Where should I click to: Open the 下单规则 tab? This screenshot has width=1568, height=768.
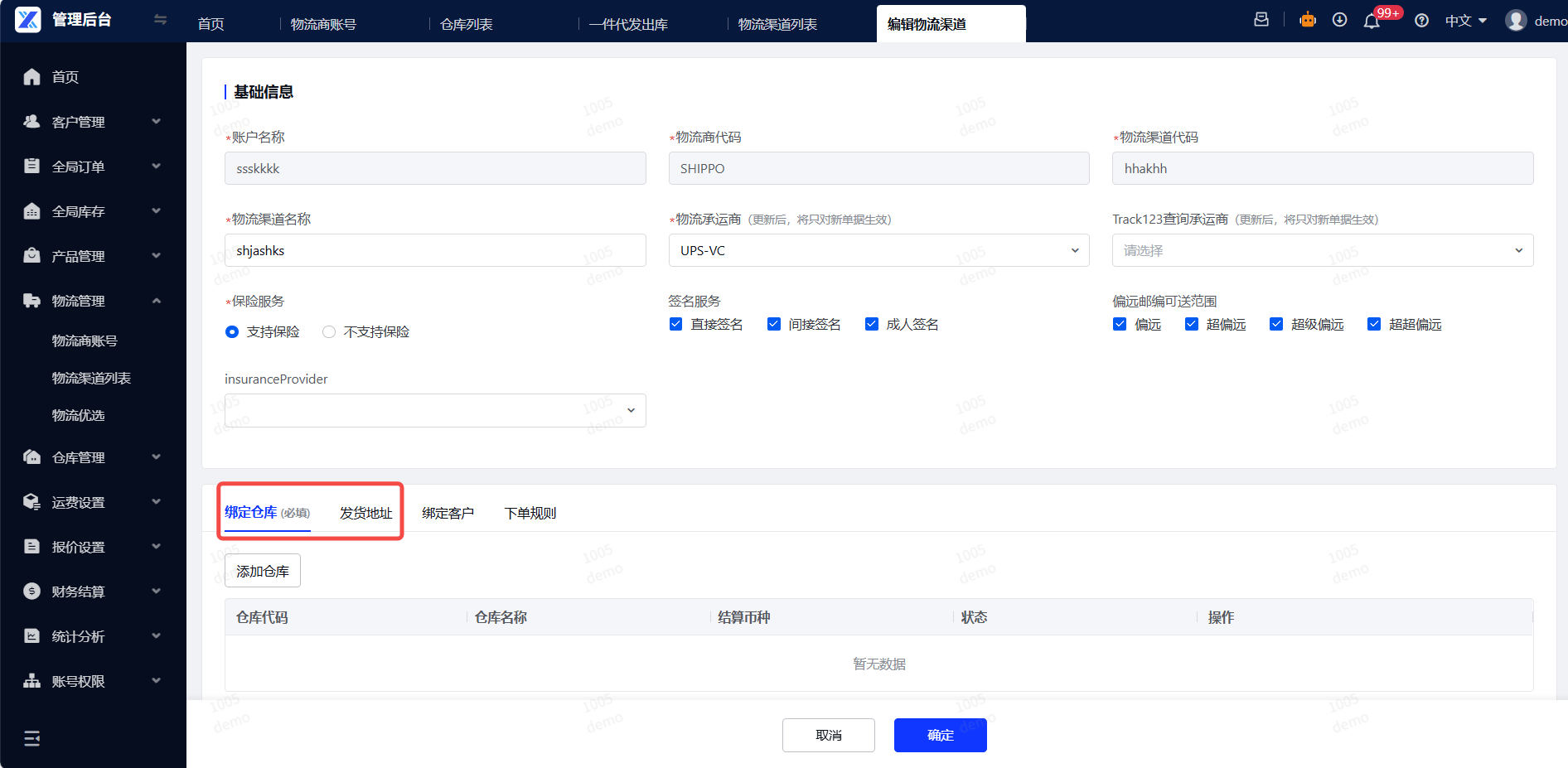530,513
